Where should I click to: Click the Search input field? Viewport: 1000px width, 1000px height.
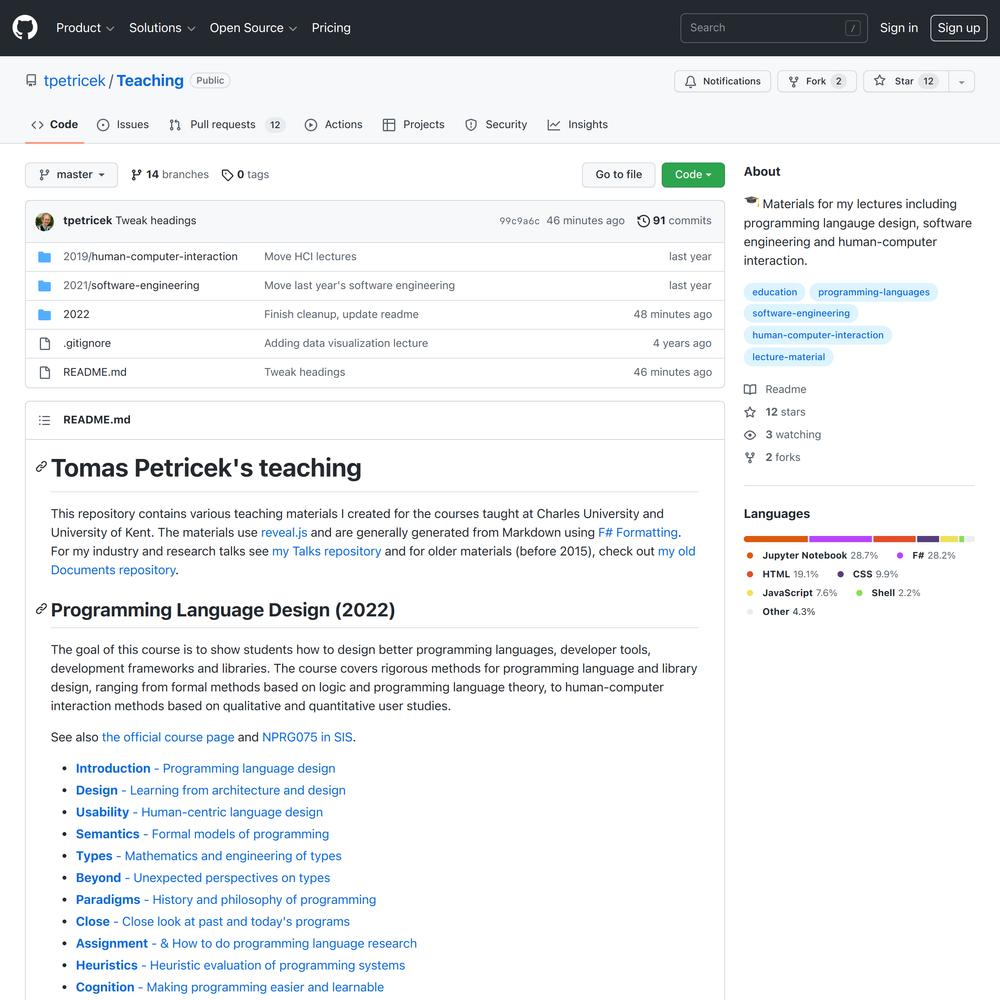pyautogui.click(x=774, y=28)
